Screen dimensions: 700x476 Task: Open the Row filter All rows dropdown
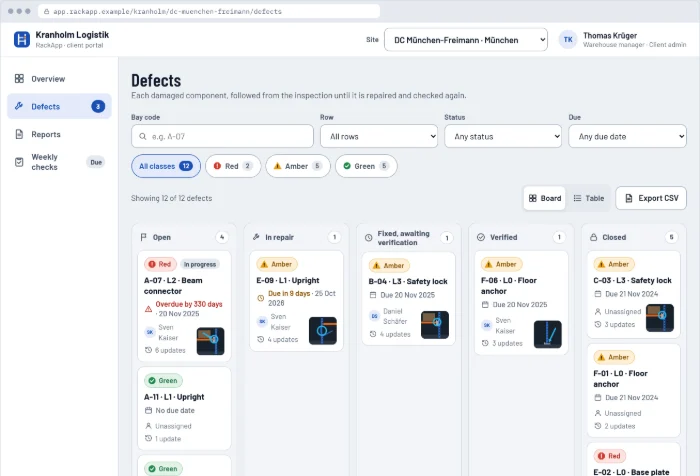click(379, 136)
